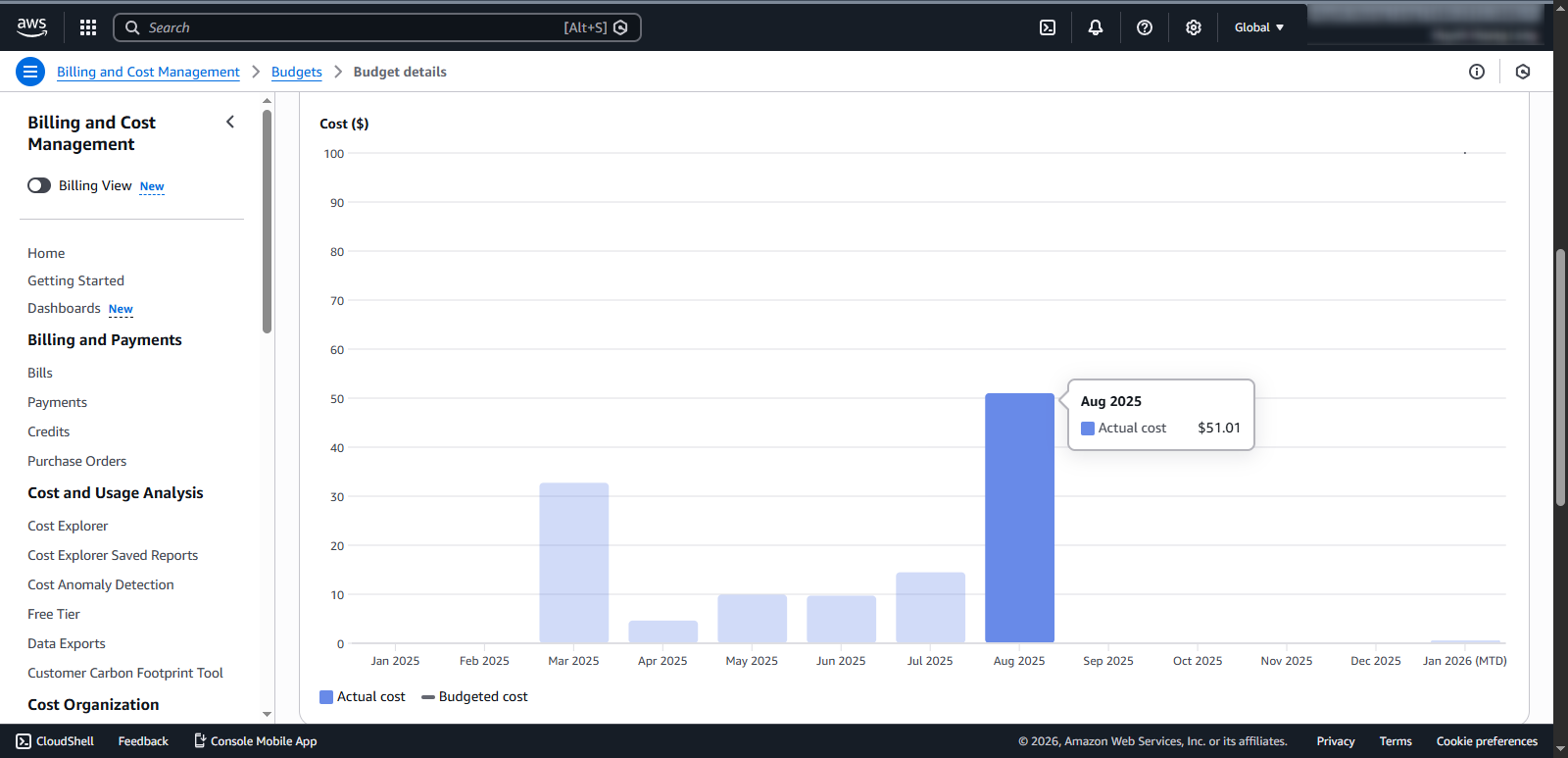Image resolution: width=1568 pixels, height=758 pixels.
Task: Open Home in the sidebar
Action: [x=46, y=253]
